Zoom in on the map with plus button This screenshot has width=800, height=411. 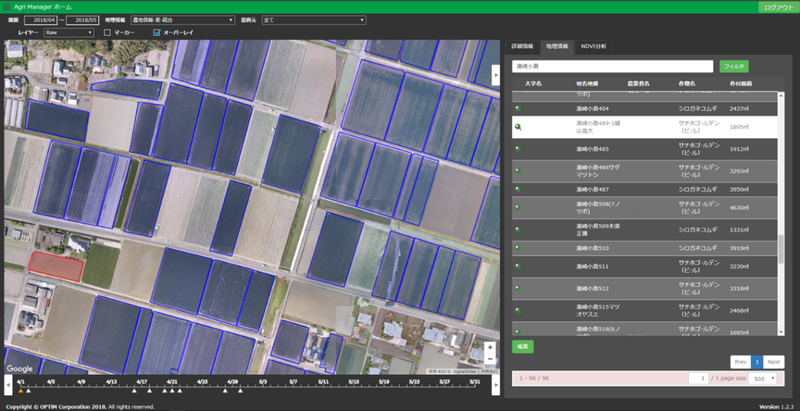click(x=489, y=347)
